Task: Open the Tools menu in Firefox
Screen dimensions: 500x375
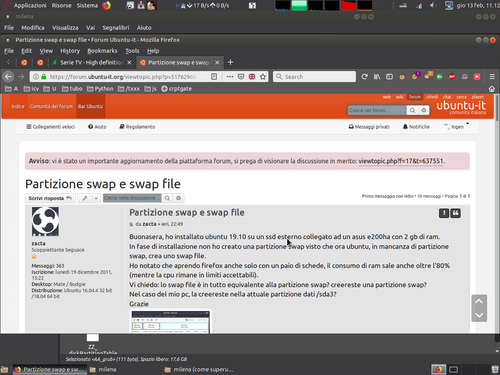Action: point(132,51)
